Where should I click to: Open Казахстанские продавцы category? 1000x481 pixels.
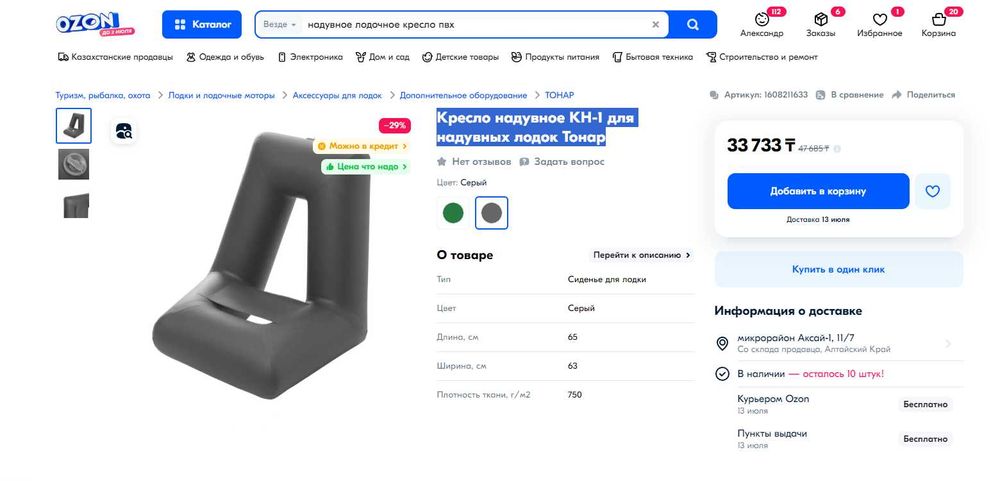(x=115, y=57)
